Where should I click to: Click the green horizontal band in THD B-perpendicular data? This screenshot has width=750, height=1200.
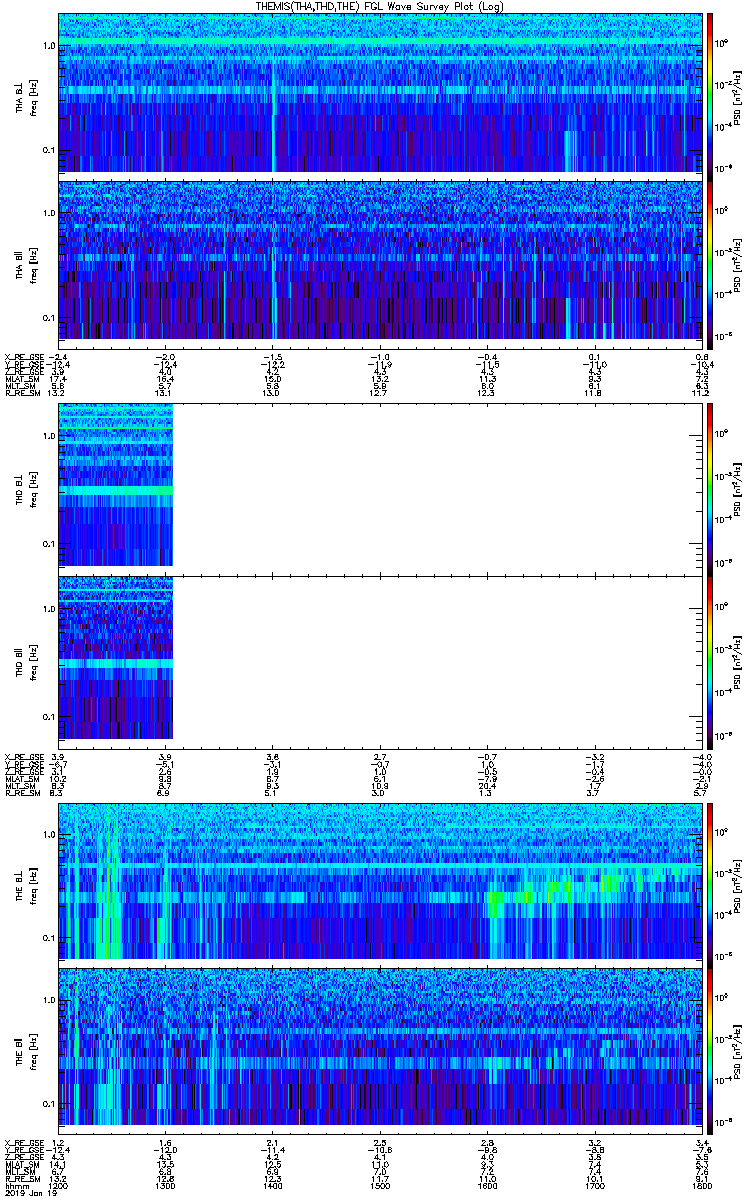click(116, 491)
